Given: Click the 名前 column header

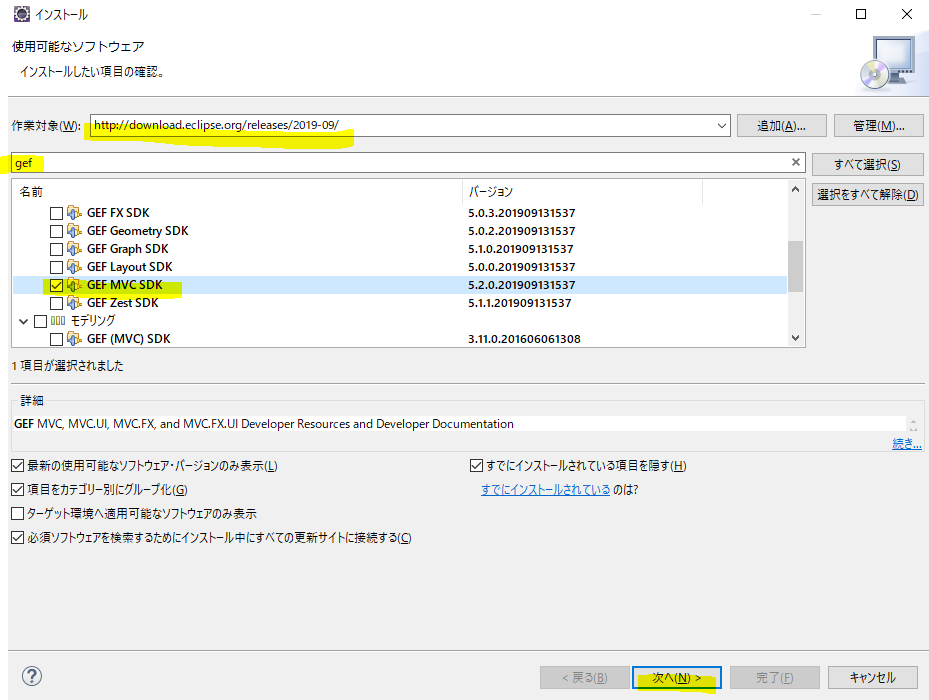Looking at the screenshot, I should tap(237, 191).
